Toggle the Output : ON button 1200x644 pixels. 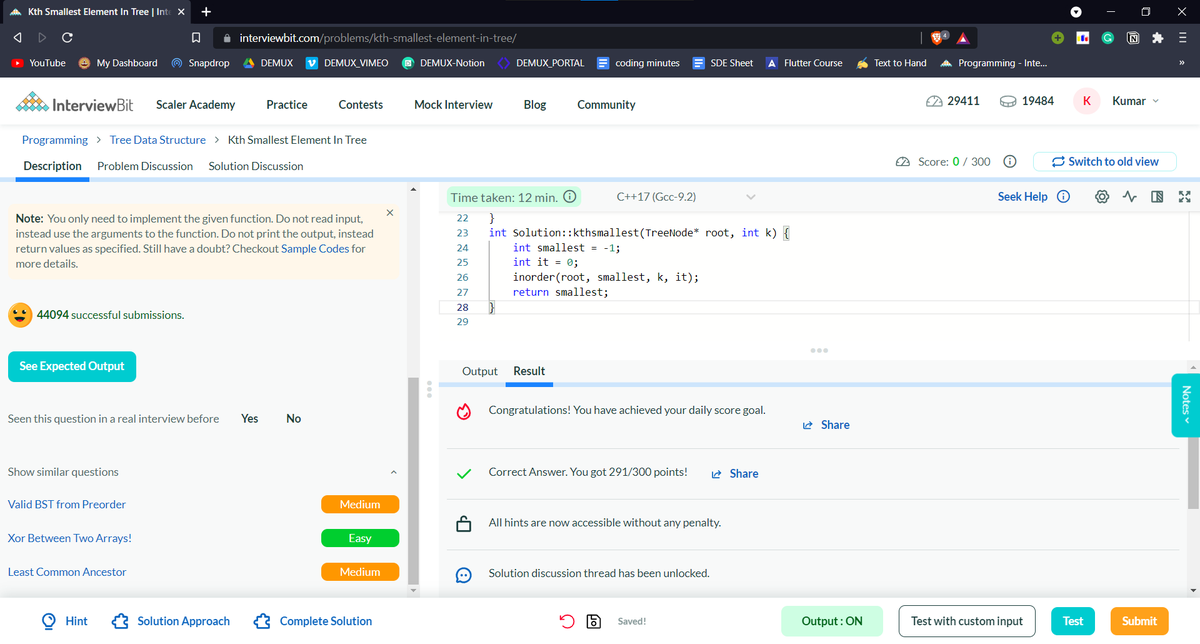coord(832,621)
